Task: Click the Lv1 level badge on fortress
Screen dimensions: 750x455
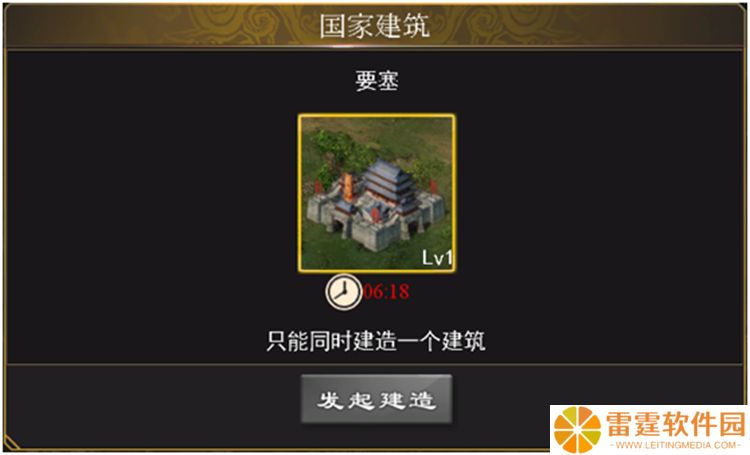Action: [437, 258]
